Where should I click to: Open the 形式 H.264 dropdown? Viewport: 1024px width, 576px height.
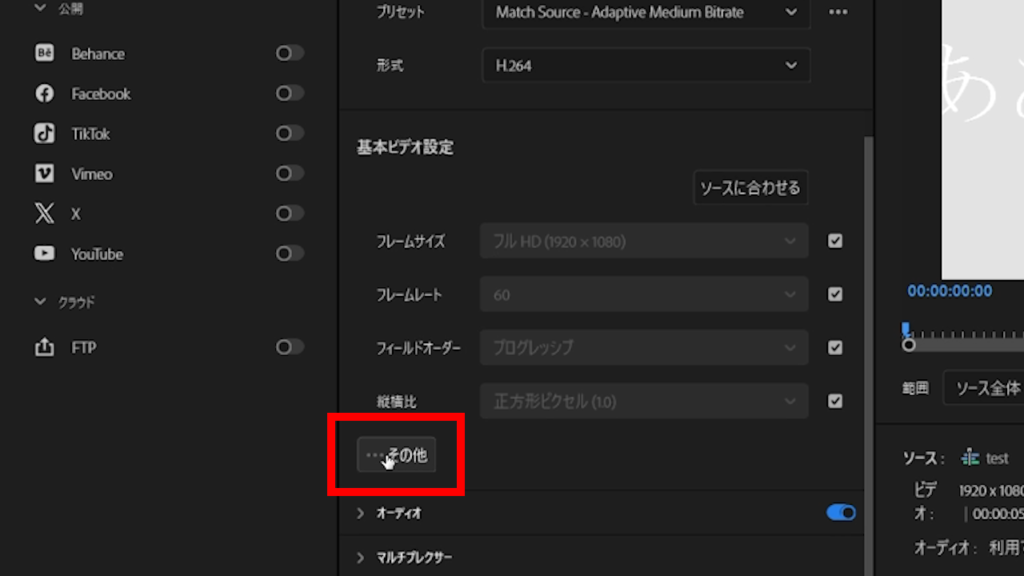click(646, 65)
